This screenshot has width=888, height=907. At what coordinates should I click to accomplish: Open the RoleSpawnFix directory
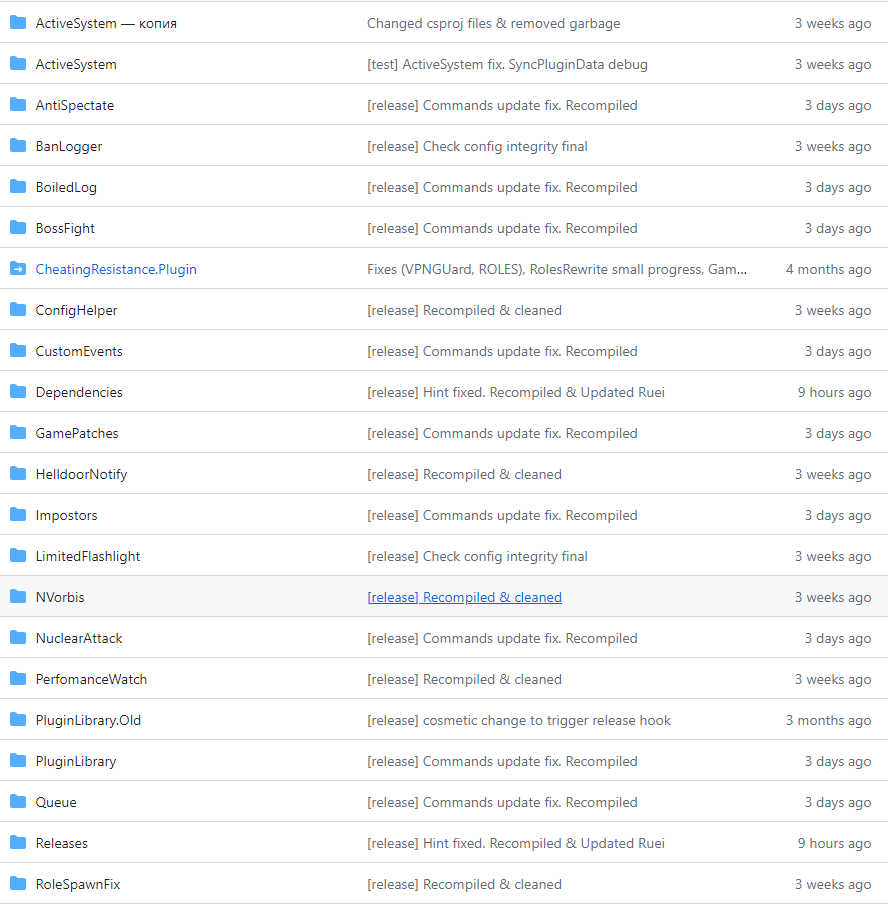pos(78,884)
